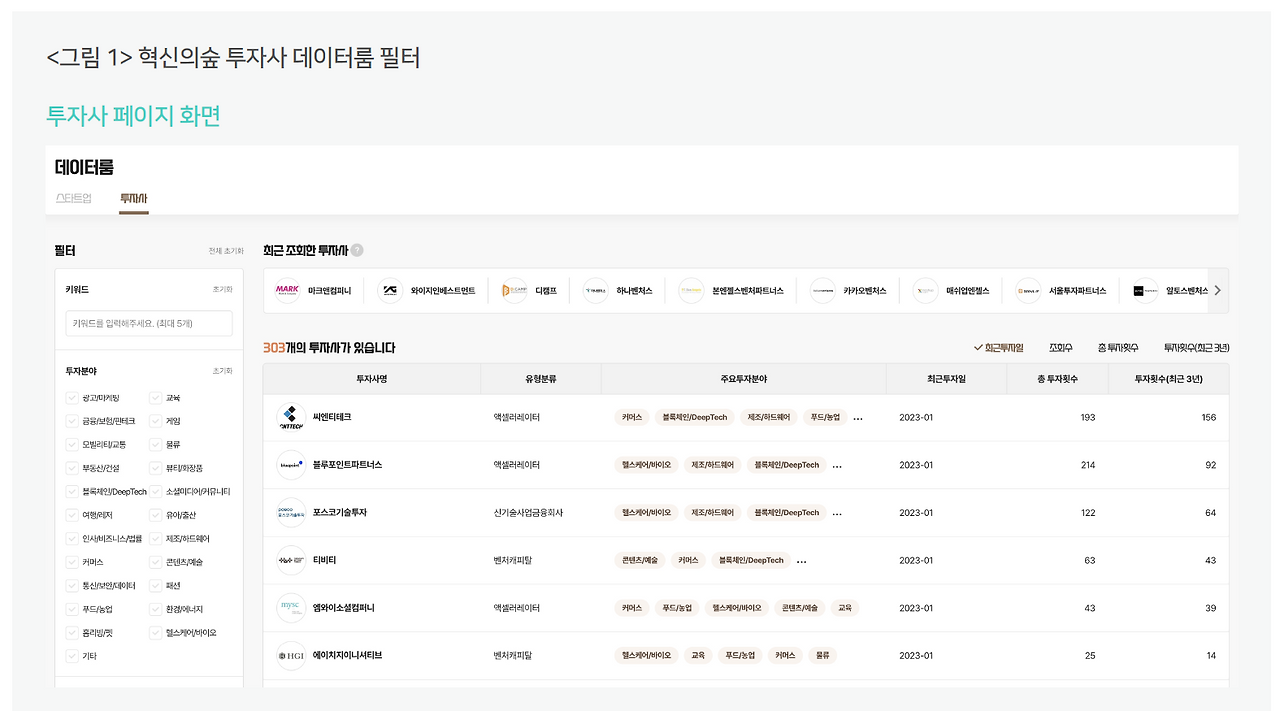Image resolution: width=1280 pixels, height=711 pixels.
Task: Check the 푸드/농업 filter checkbox
Action: (x=72, y=609)
